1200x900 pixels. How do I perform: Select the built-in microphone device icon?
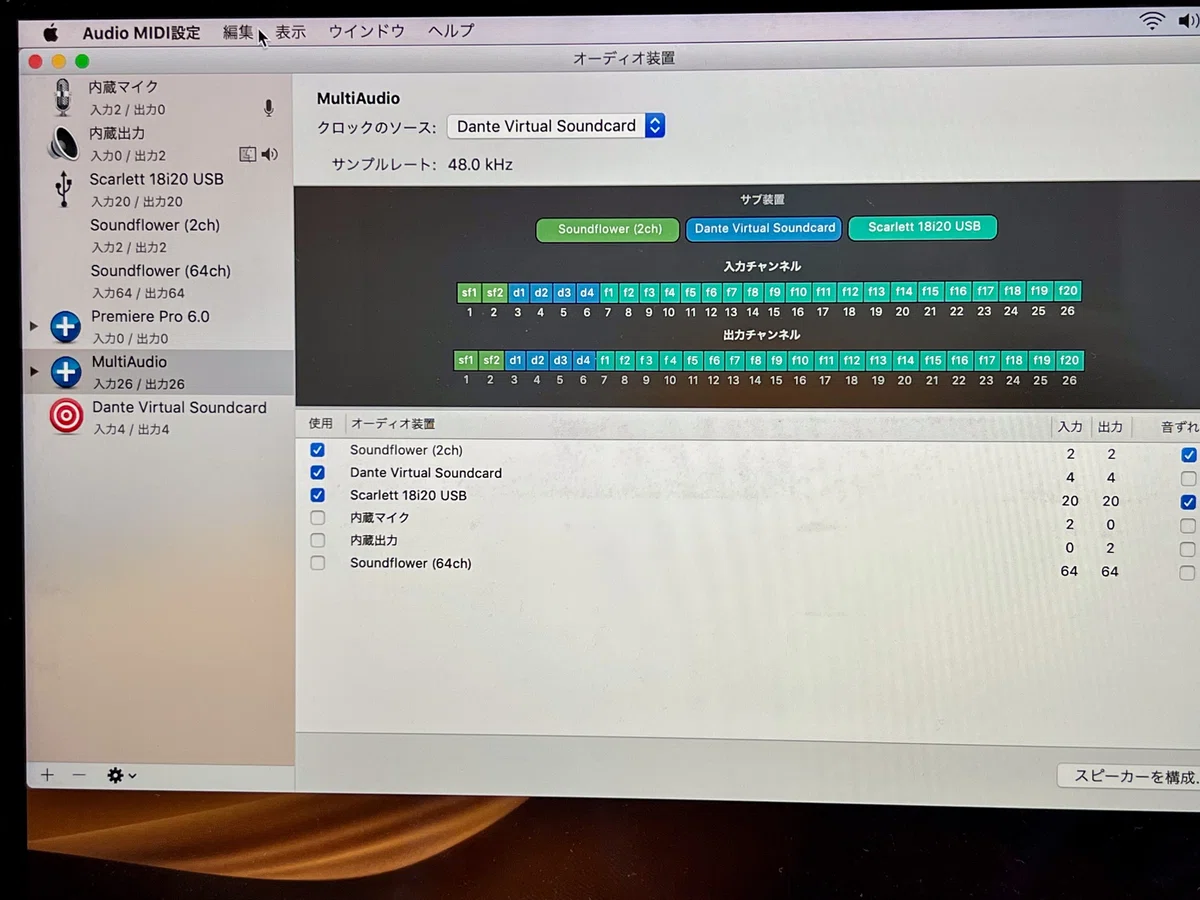(x=64, y=98)
